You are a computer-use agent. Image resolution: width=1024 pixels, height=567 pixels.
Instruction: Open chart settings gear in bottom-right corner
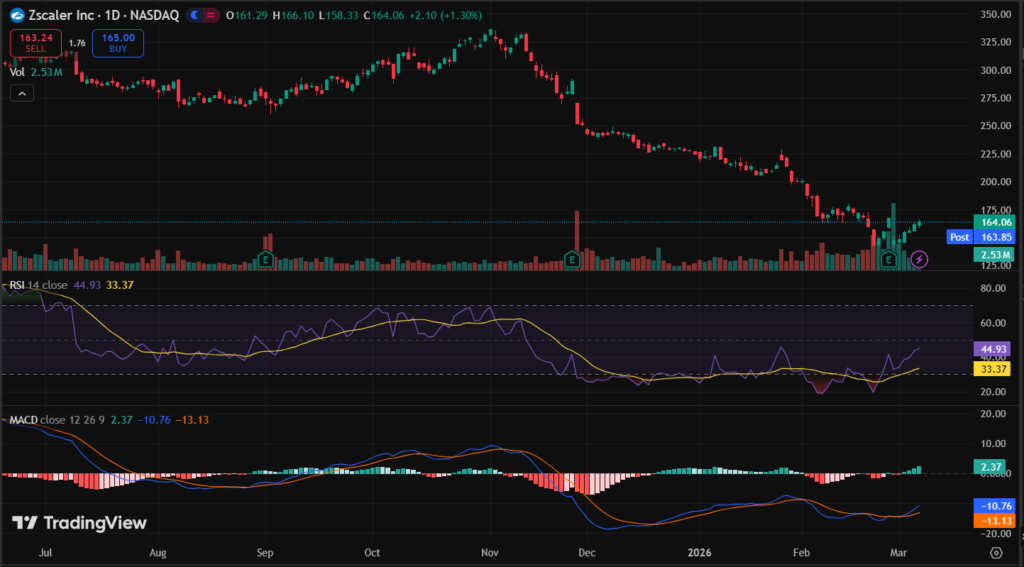[x=996, y=551]
